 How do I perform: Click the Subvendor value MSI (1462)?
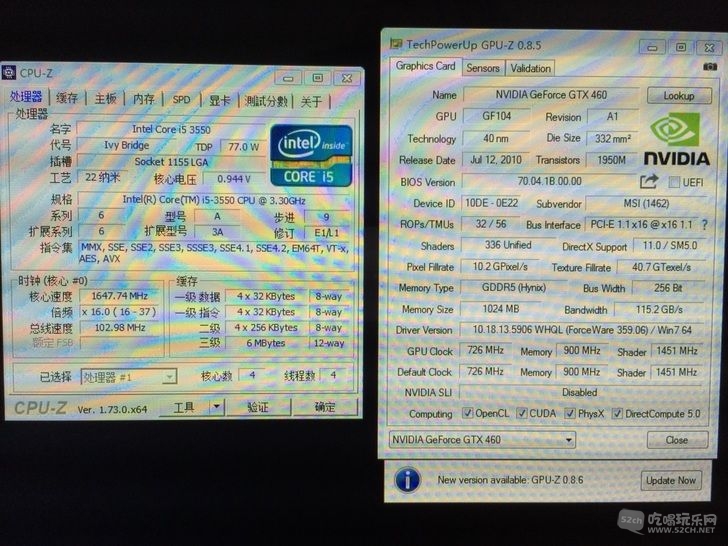[x=646, y=203]
